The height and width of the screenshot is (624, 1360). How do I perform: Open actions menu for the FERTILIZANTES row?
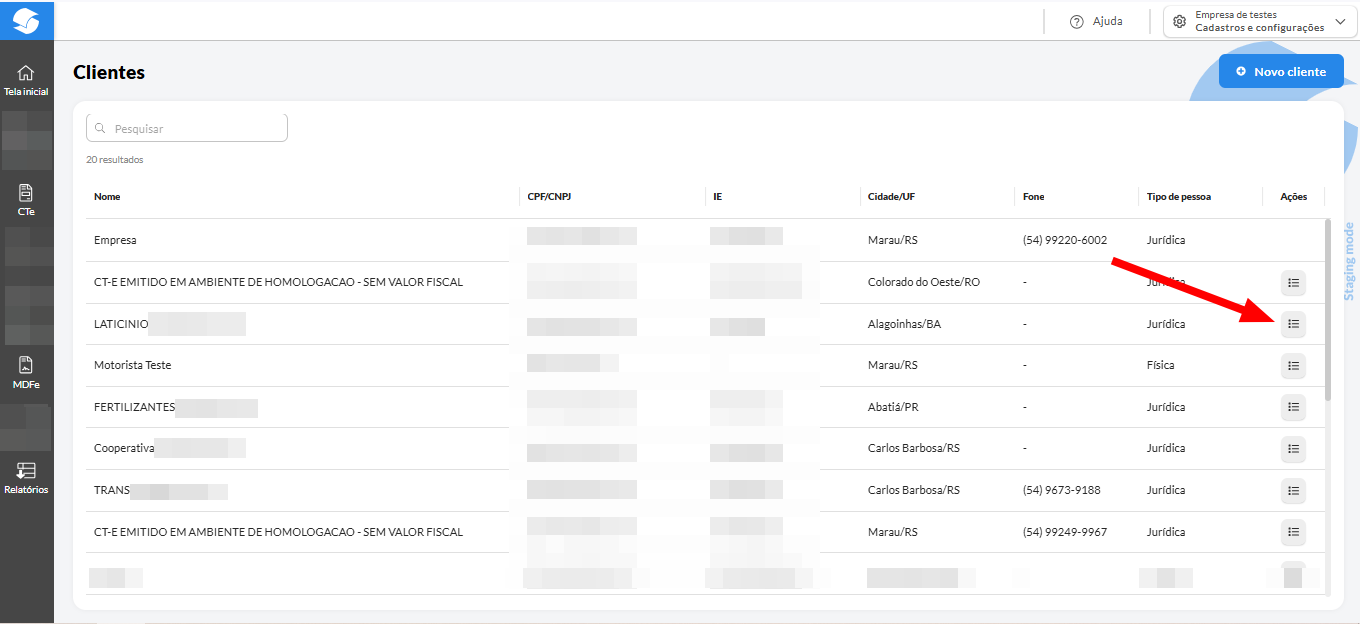1293,407
